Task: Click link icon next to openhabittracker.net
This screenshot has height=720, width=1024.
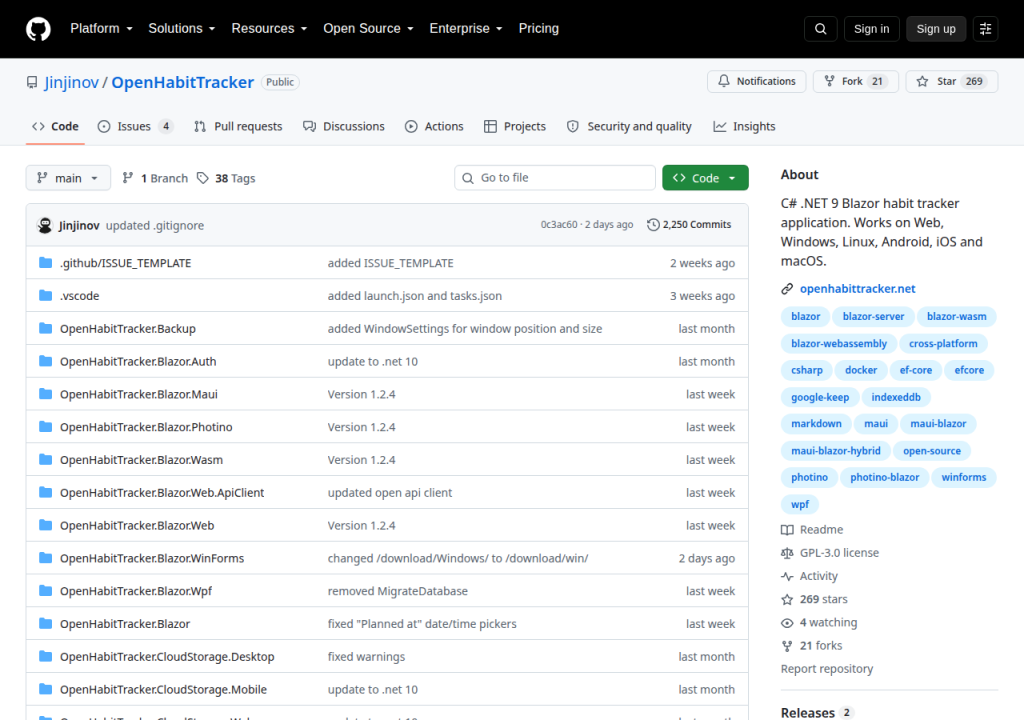Action: click(x=787, y=289)
